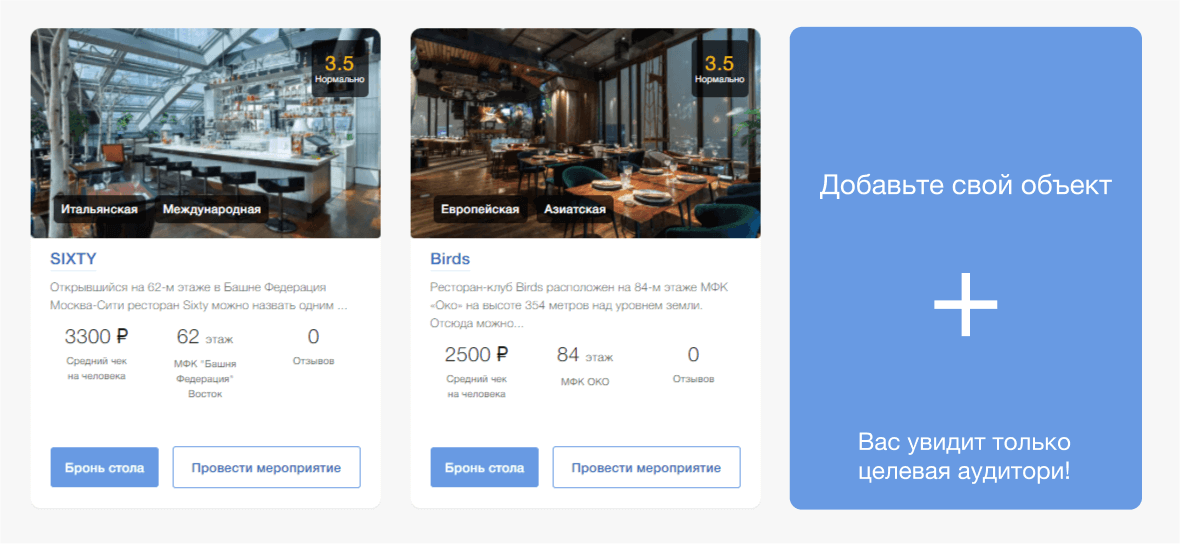Book a table at Birds
1180x544 pixels.
coord(485,467)
